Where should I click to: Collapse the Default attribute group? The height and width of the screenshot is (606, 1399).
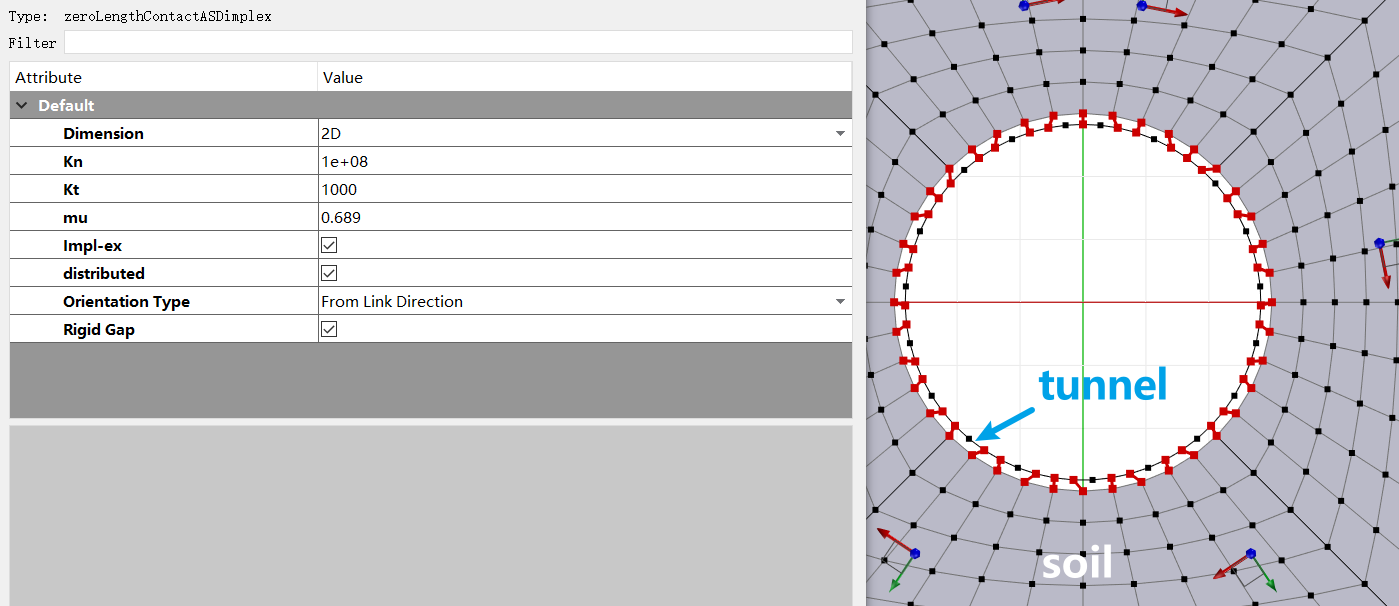(x=22, y=105)
